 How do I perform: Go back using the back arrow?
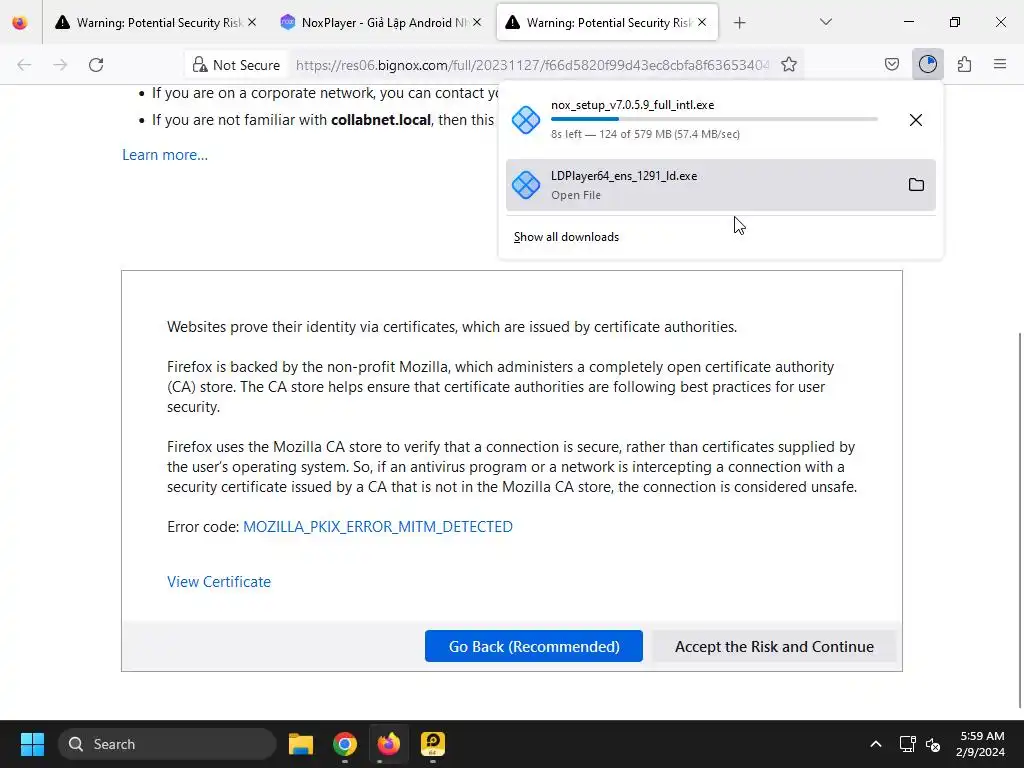[x=24, y=65]
